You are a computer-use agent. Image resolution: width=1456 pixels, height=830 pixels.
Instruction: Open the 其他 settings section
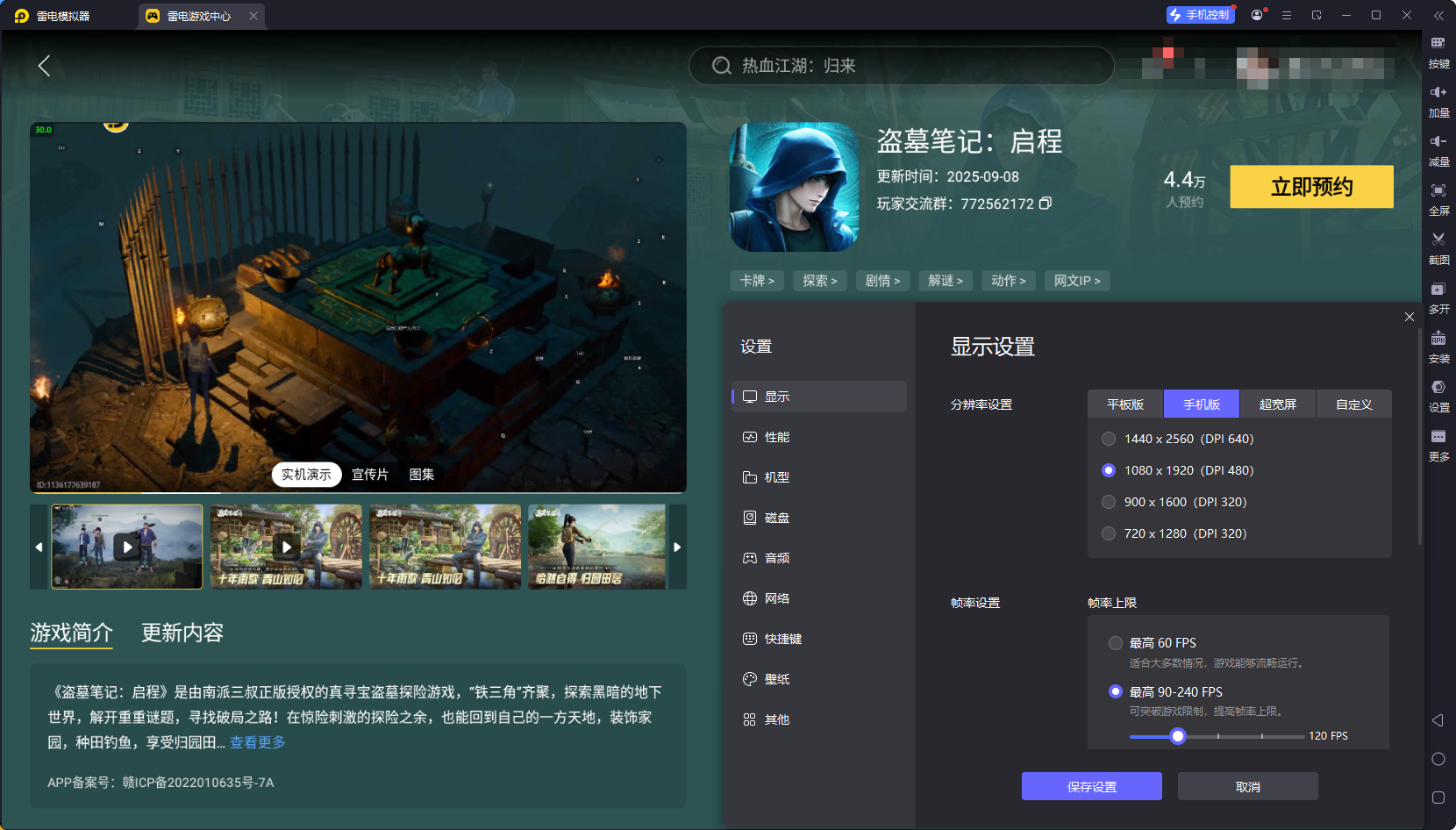pos(819,719)
